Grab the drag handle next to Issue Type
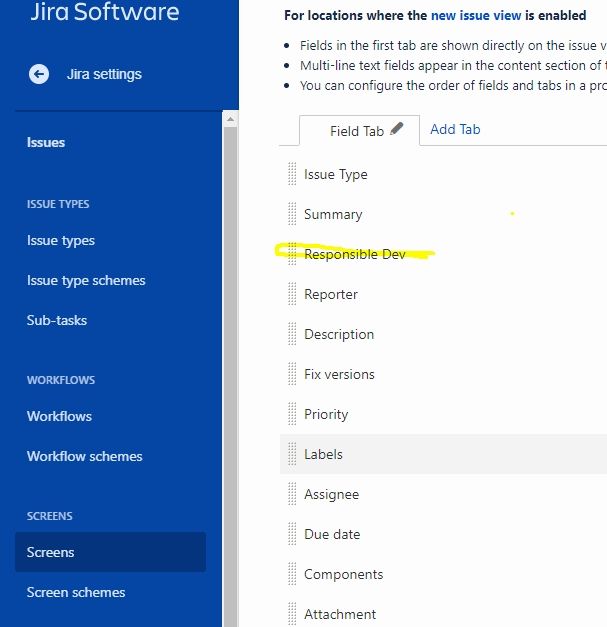607x627 pixels. [292, 174]
